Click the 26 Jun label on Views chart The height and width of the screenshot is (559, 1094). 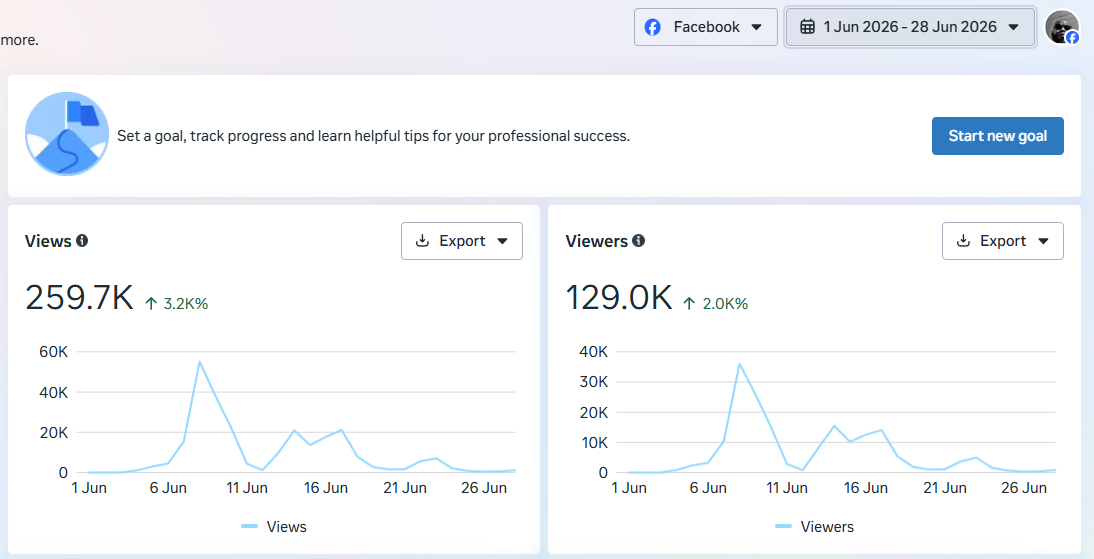484,488
